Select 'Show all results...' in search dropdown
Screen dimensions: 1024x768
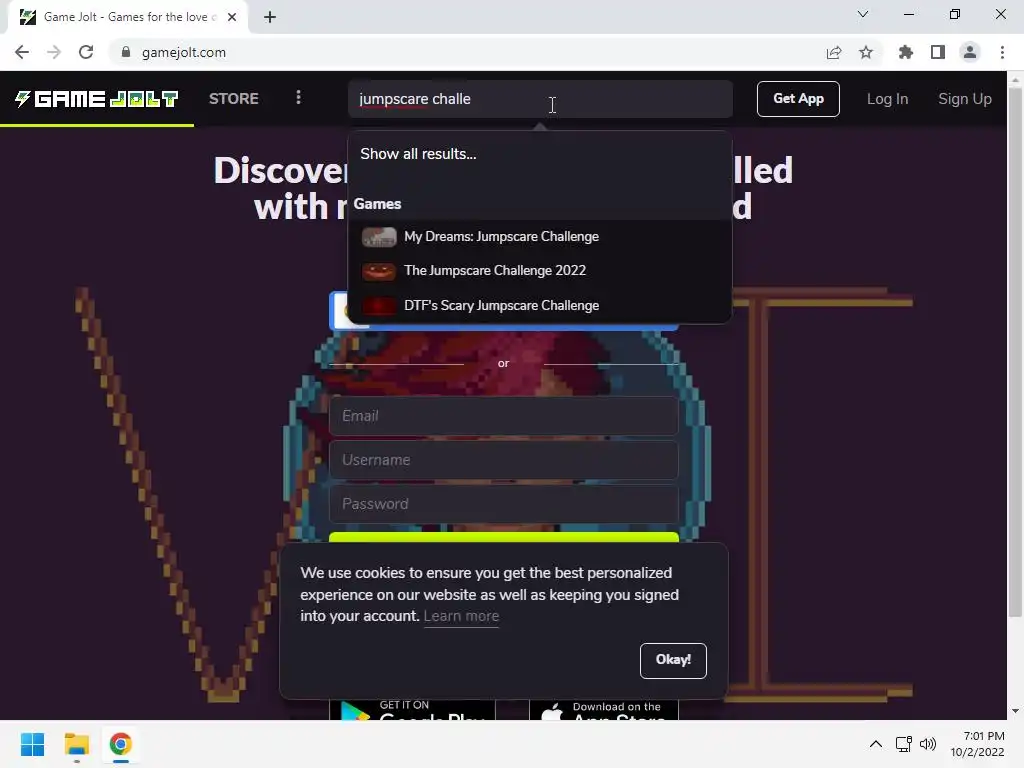pyautogui.click(x=418, y=154)
